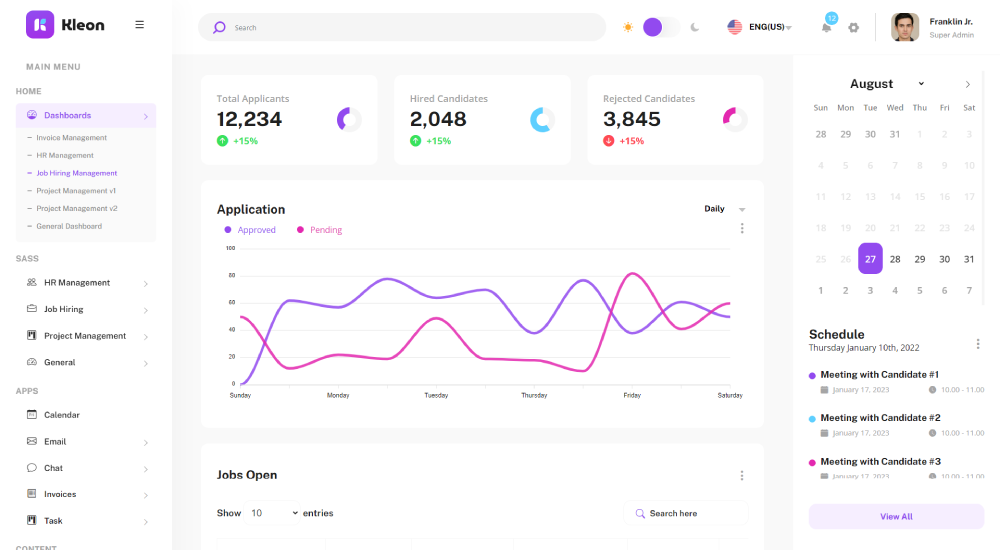Open the settings gear icon
The width and height of the screenshot is (1000, 550).
click(x=853, y=27)
